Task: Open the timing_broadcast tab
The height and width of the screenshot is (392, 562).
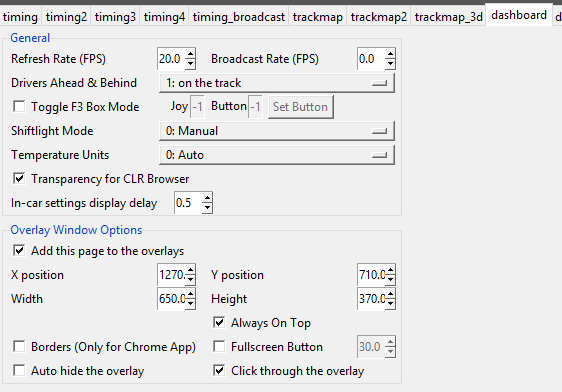Action: coord(239,17)
